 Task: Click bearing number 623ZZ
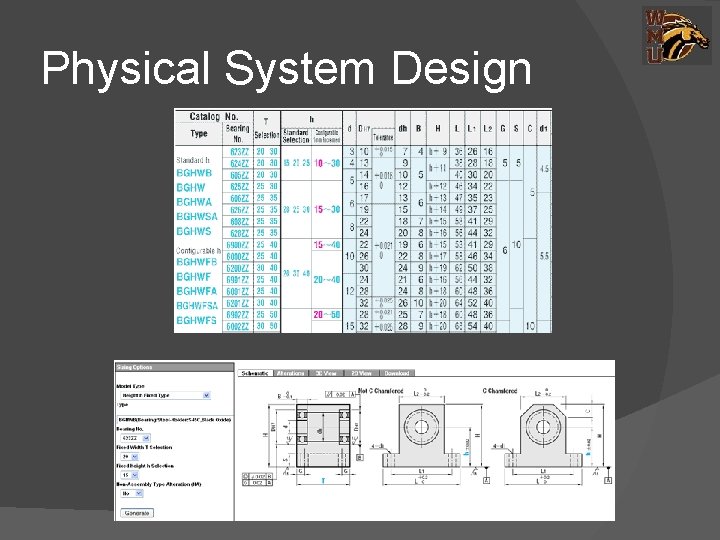coord(239,152)
